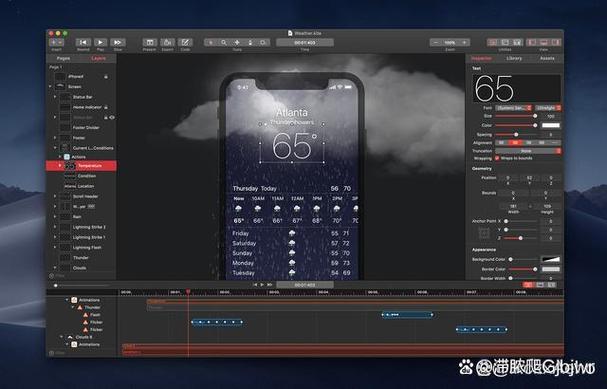This screenshot has width=607, height=389.
Task: Switch to the Layers tab
Action: pyautogui.click(x=98, y=58)
